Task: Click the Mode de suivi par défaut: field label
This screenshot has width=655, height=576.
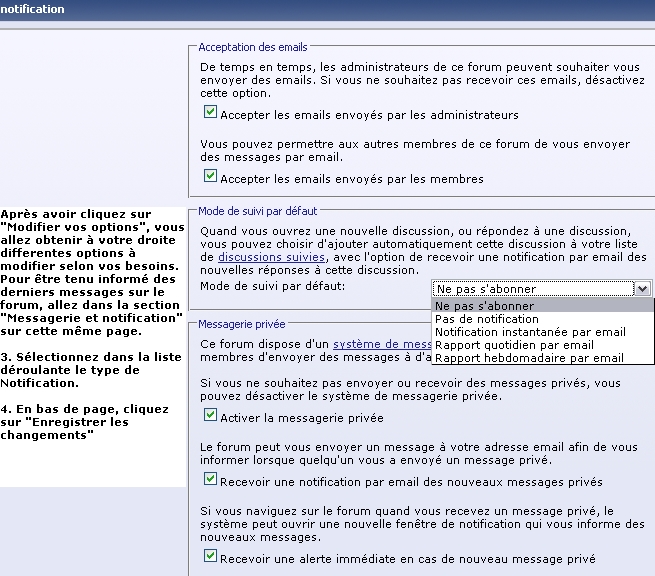Action: (272, 287)
